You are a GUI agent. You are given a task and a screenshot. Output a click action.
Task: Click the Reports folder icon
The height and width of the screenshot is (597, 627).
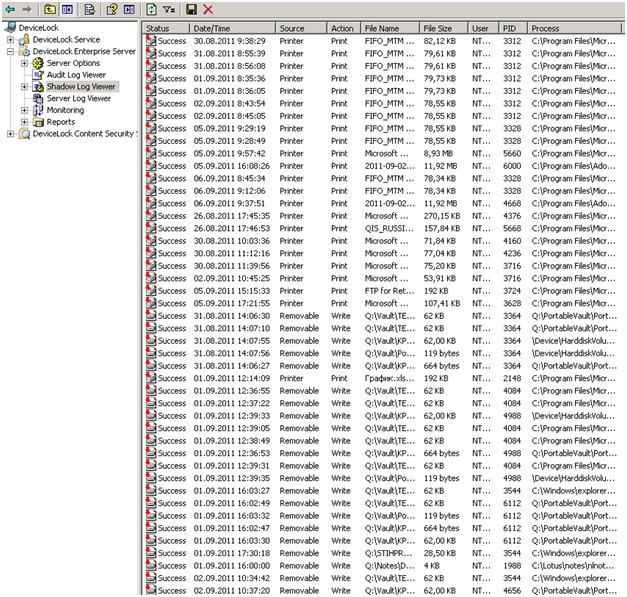[x=38, y=122]
